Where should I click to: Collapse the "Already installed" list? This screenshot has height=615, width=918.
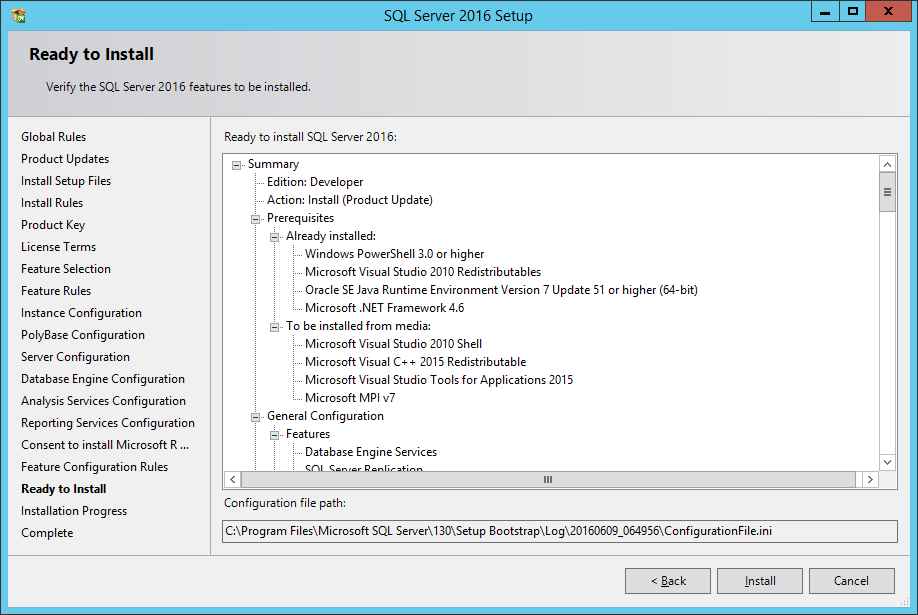pos(274,235)
